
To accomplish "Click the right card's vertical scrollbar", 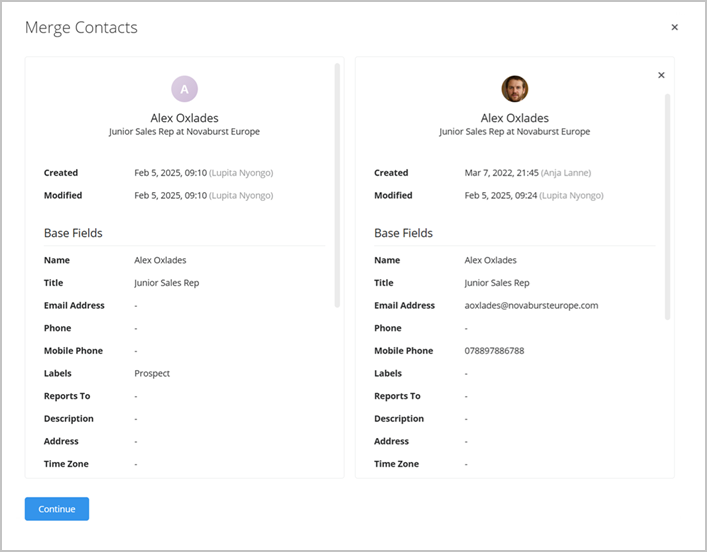I will 667,207.
